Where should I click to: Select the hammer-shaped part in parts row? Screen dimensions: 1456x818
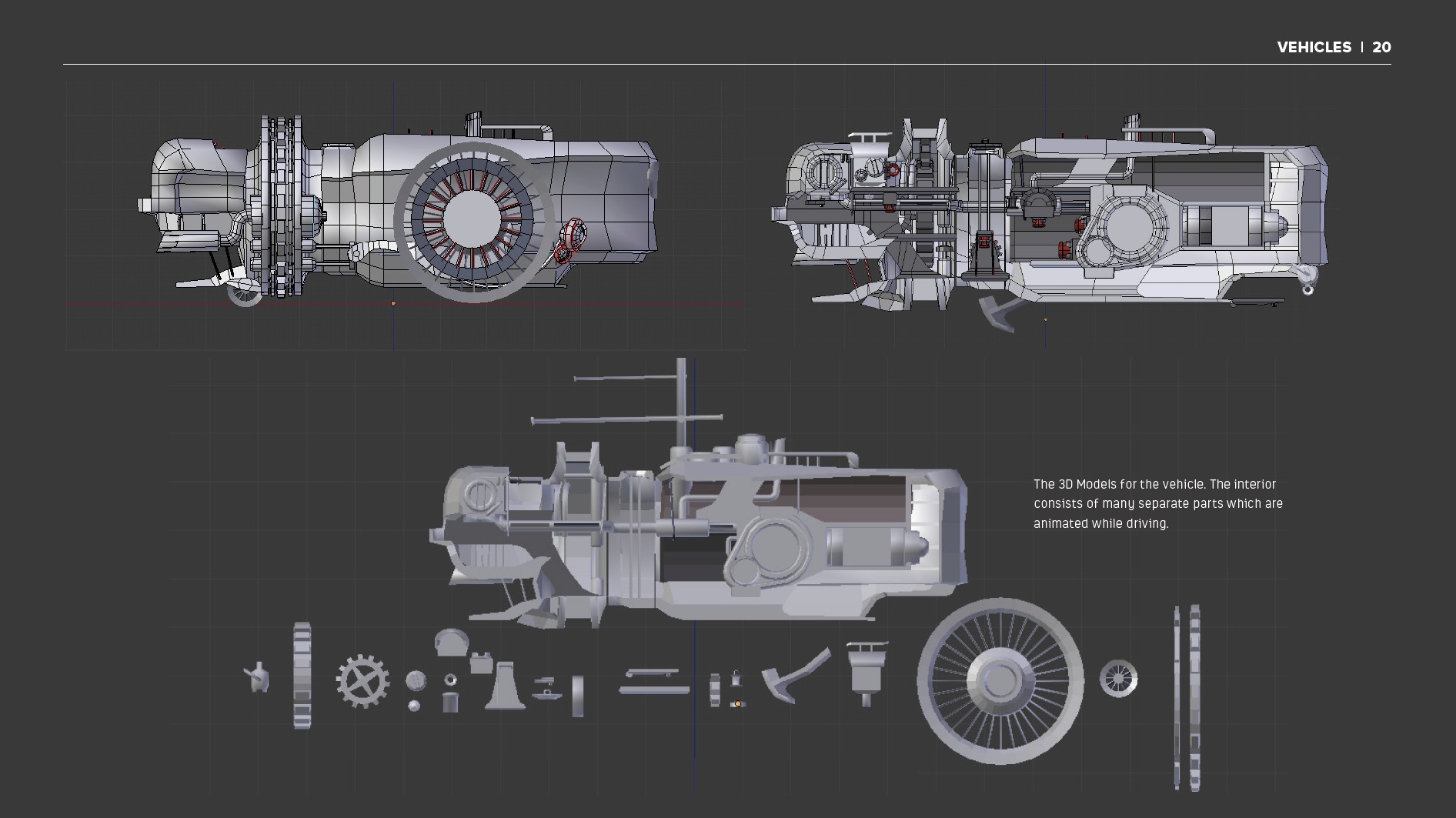pyautogui.click(x=793, y=676)
